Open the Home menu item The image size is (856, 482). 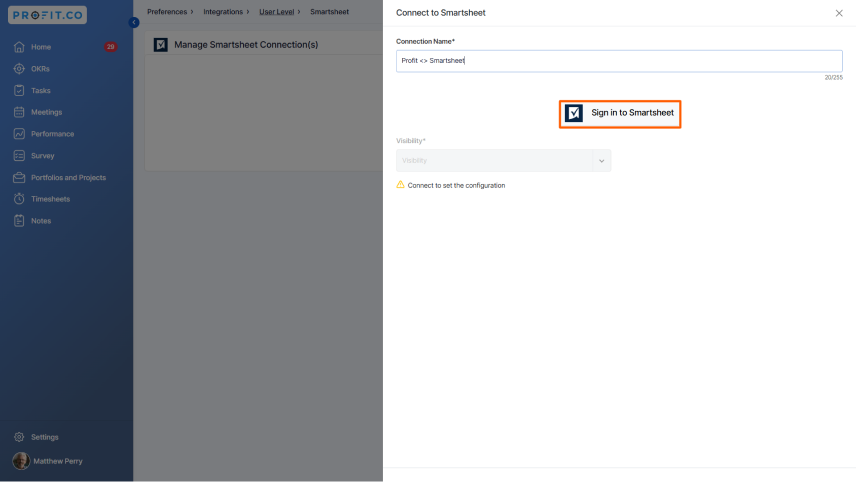[41, 47]
